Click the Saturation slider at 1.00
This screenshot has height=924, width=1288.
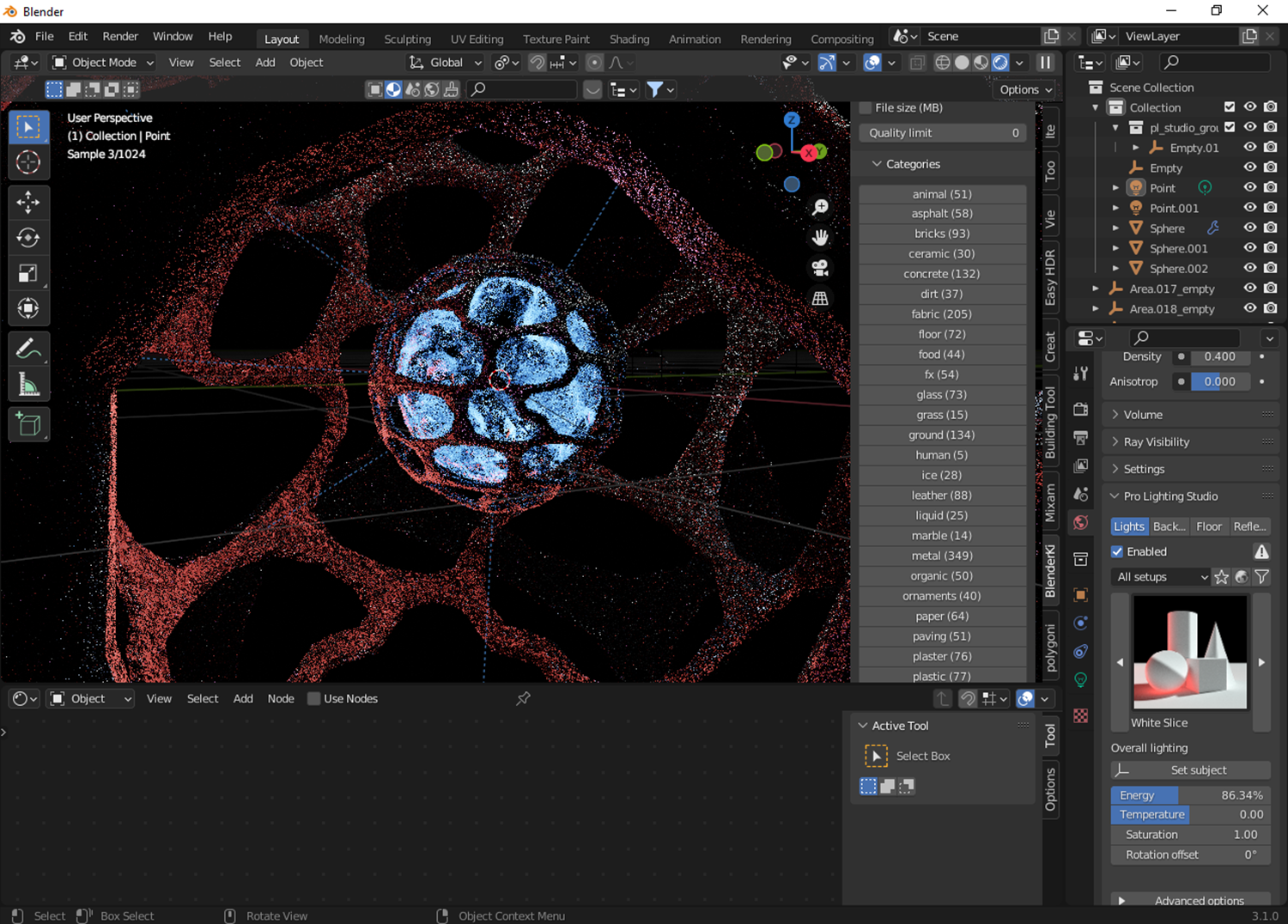pyautogui.click(x=1190, y=835)
